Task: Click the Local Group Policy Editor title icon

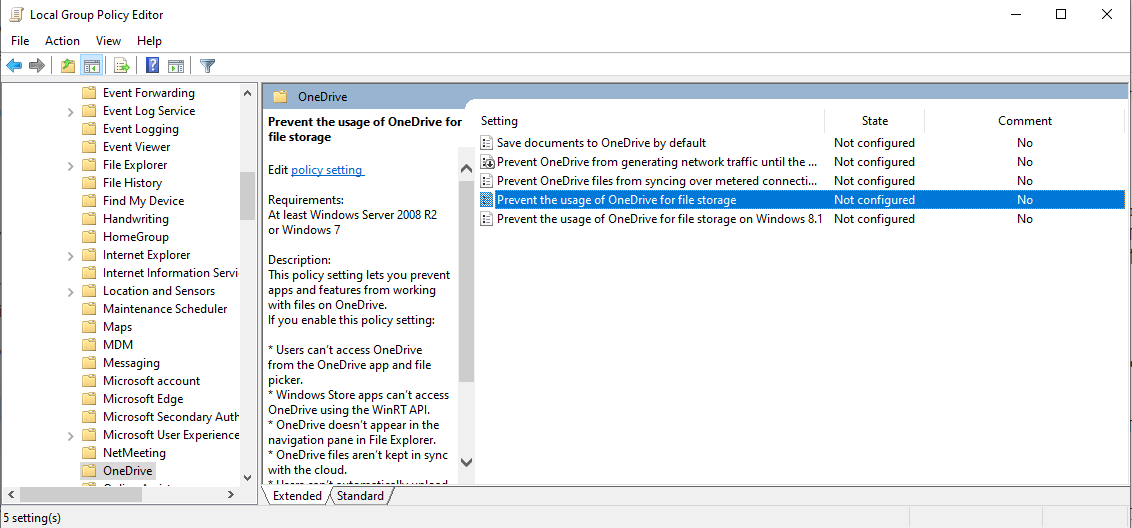Action: click(x=17, y=14)
